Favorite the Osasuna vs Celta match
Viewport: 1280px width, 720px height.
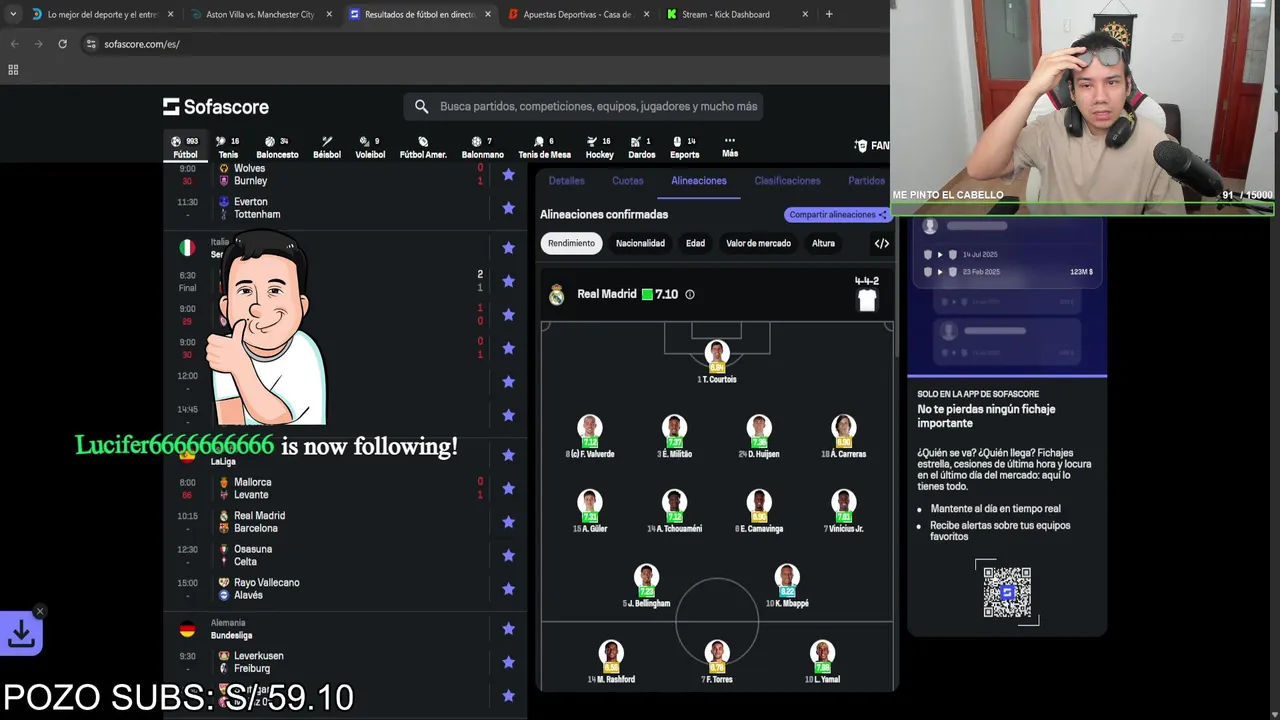(508, 555)
